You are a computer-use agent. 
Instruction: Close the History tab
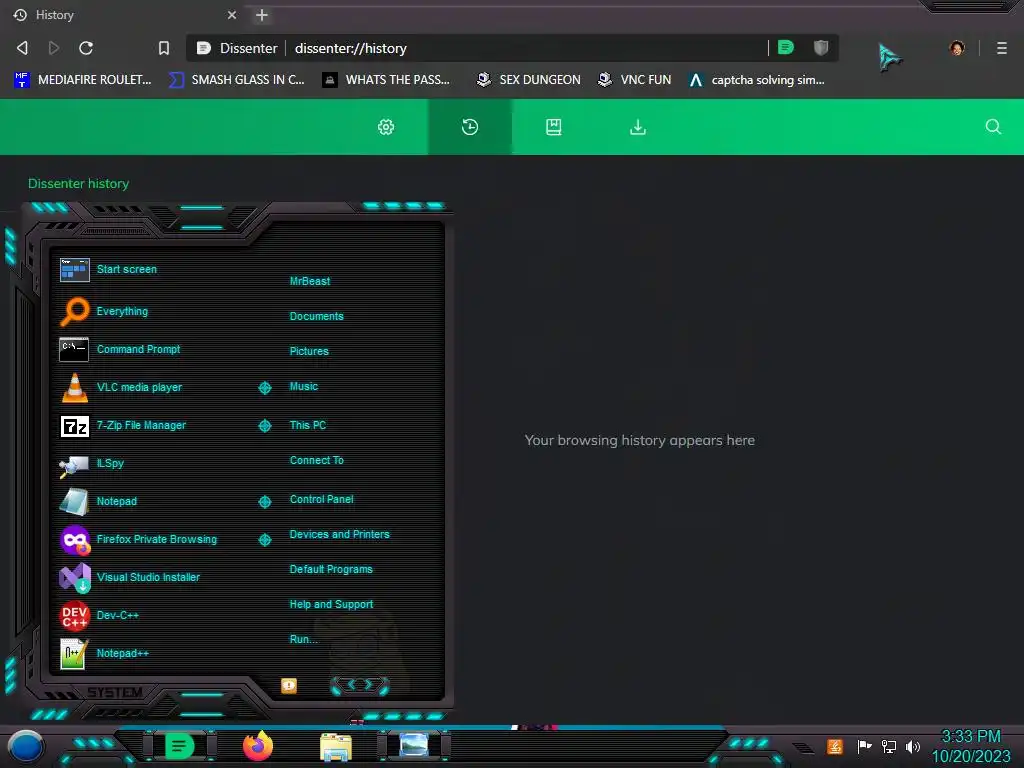[x=232, y=15]
